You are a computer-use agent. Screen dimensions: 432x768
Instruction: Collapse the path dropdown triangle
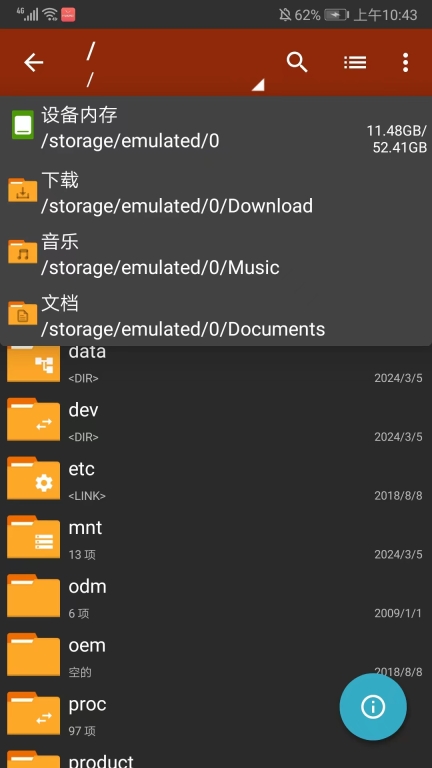click(x=258, y=85)
